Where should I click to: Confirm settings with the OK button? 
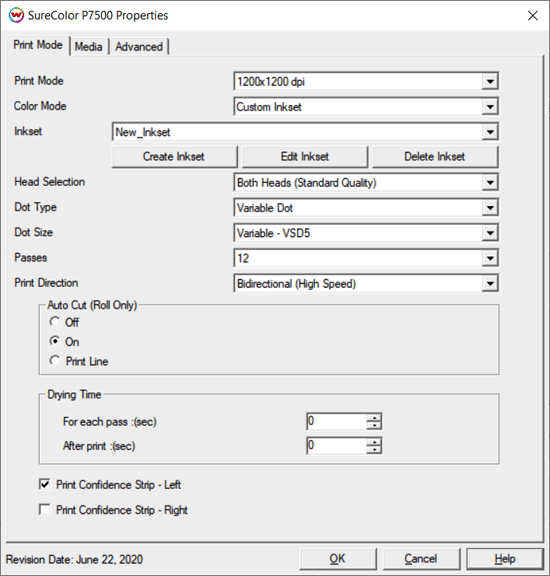coord(338,559)
